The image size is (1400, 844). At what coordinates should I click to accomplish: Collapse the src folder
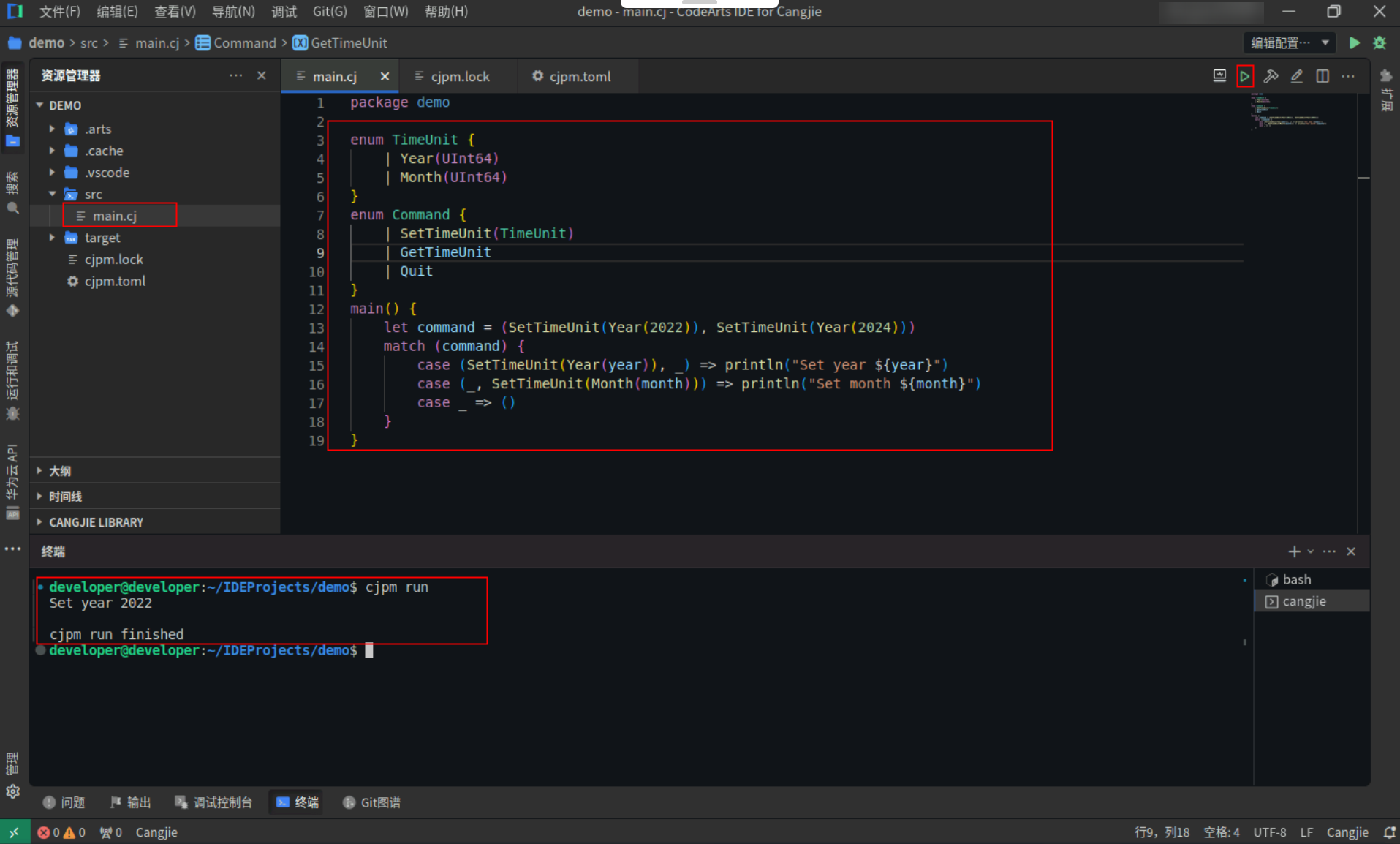[x=52, y=194]
